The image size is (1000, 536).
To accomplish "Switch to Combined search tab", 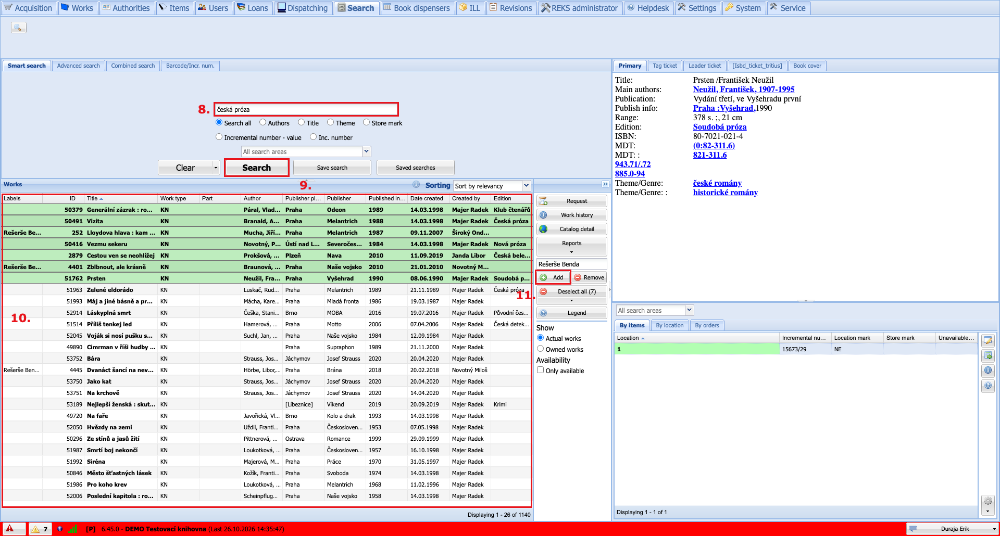I will (133, 66).
